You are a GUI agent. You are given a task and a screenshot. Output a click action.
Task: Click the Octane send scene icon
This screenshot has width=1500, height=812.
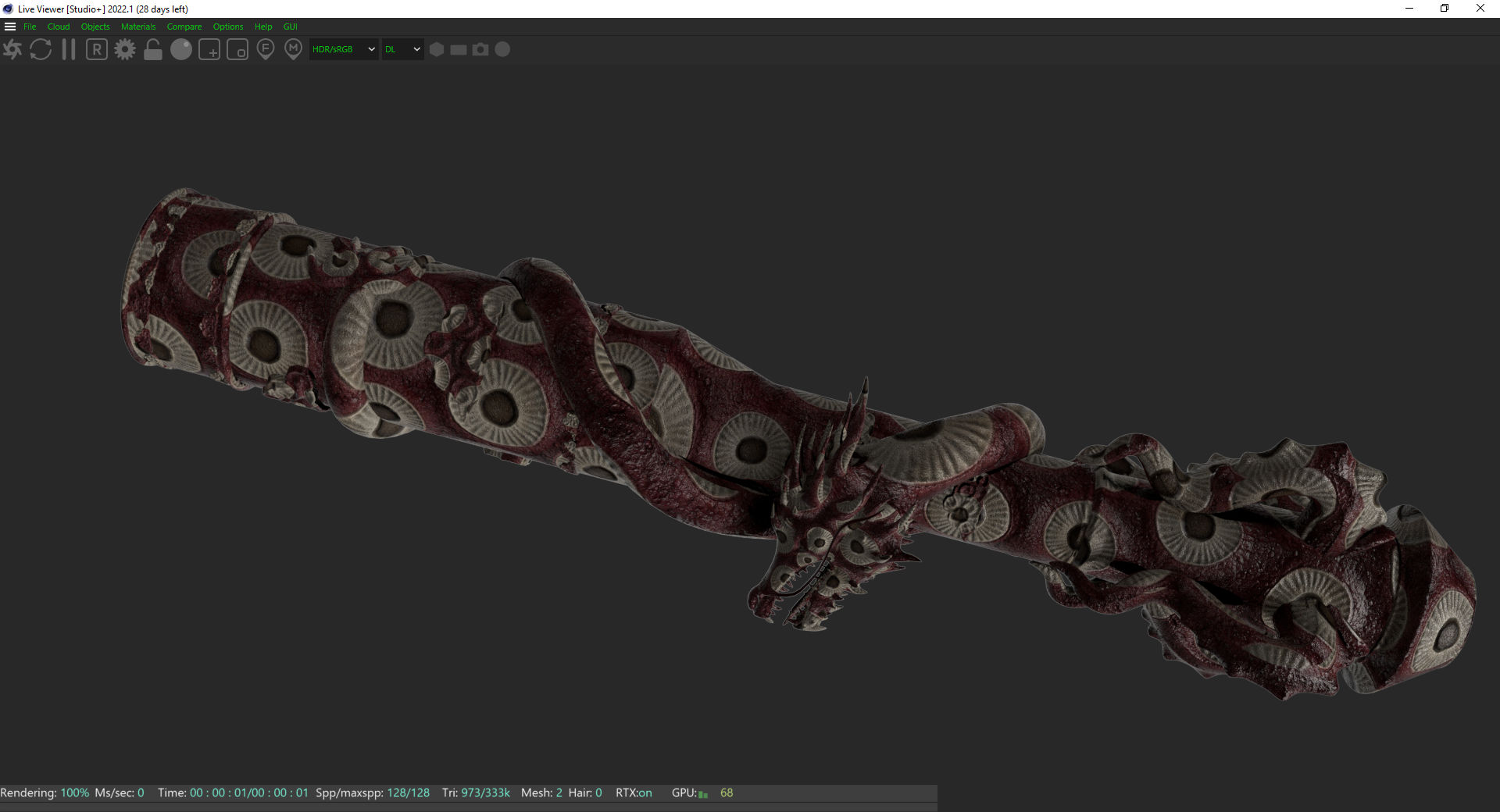(12, 50)
